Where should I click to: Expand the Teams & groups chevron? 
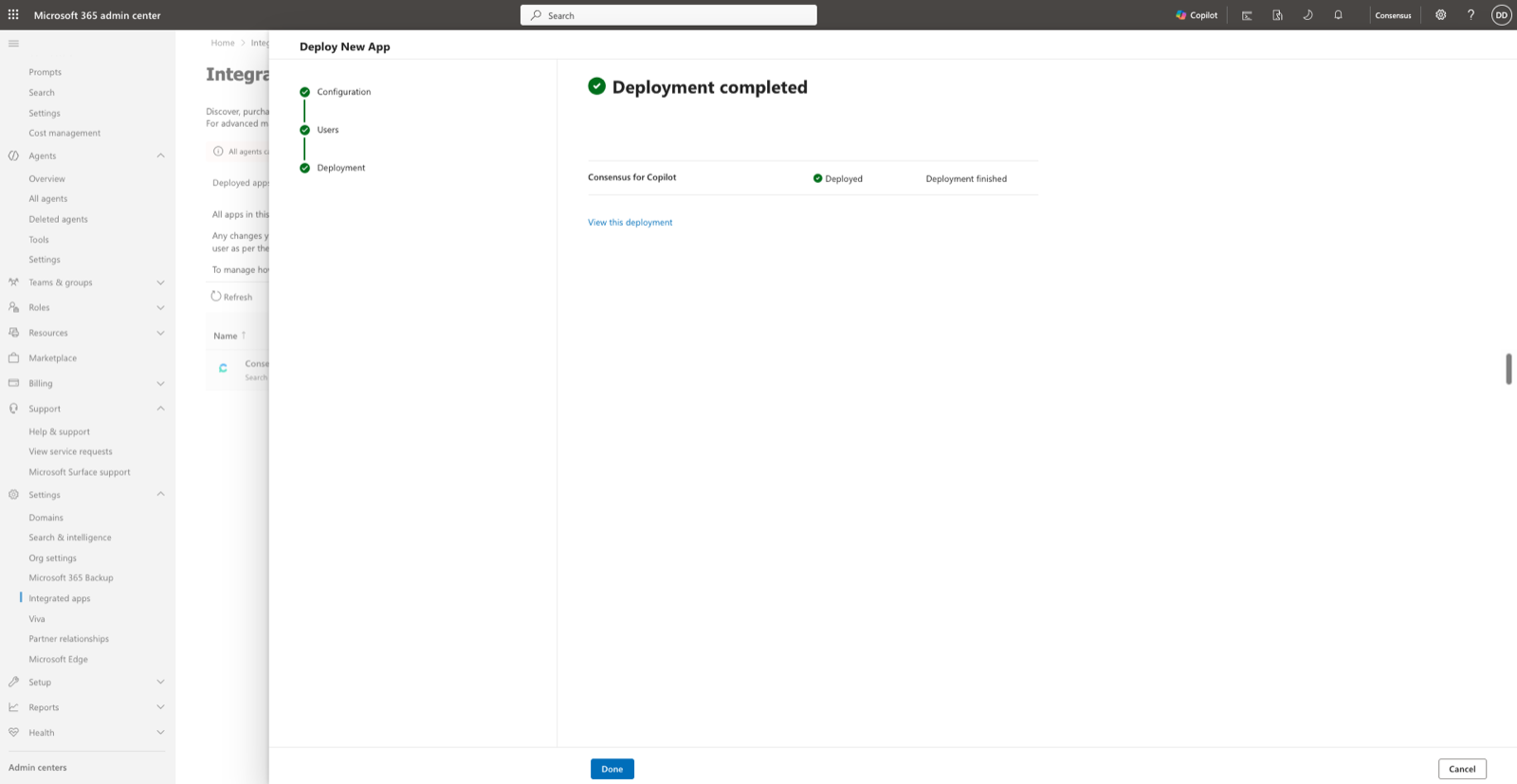point(160,283)
